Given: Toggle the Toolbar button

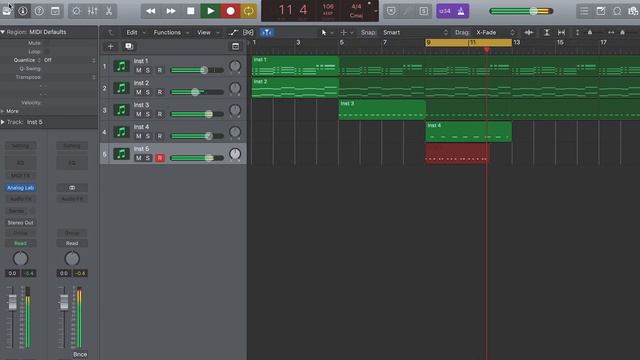Looking at the screenshot, I should pyautogui.click(x=55, y=11).
